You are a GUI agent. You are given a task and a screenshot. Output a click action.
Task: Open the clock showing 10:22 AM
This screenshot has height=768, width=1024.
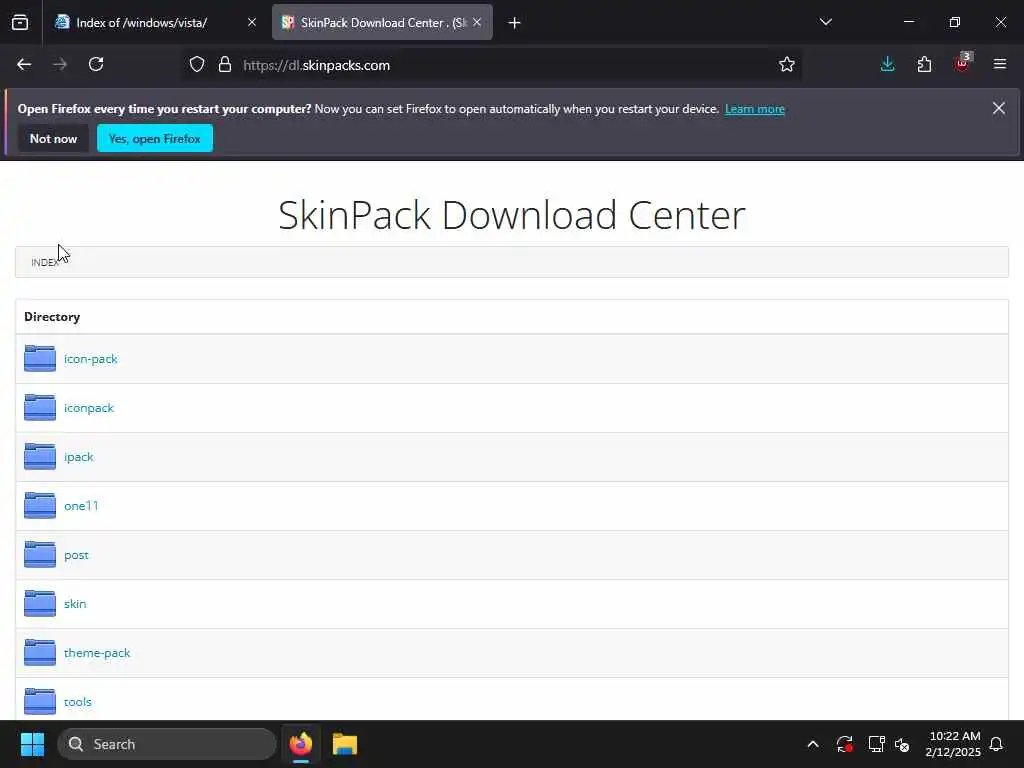tap(953, 744)
